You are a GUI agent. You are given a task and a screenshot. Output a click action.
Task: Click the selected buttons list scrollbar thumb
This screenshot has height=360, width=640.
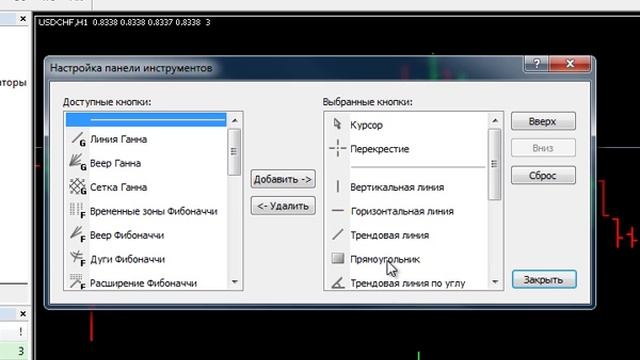point(495,164)
